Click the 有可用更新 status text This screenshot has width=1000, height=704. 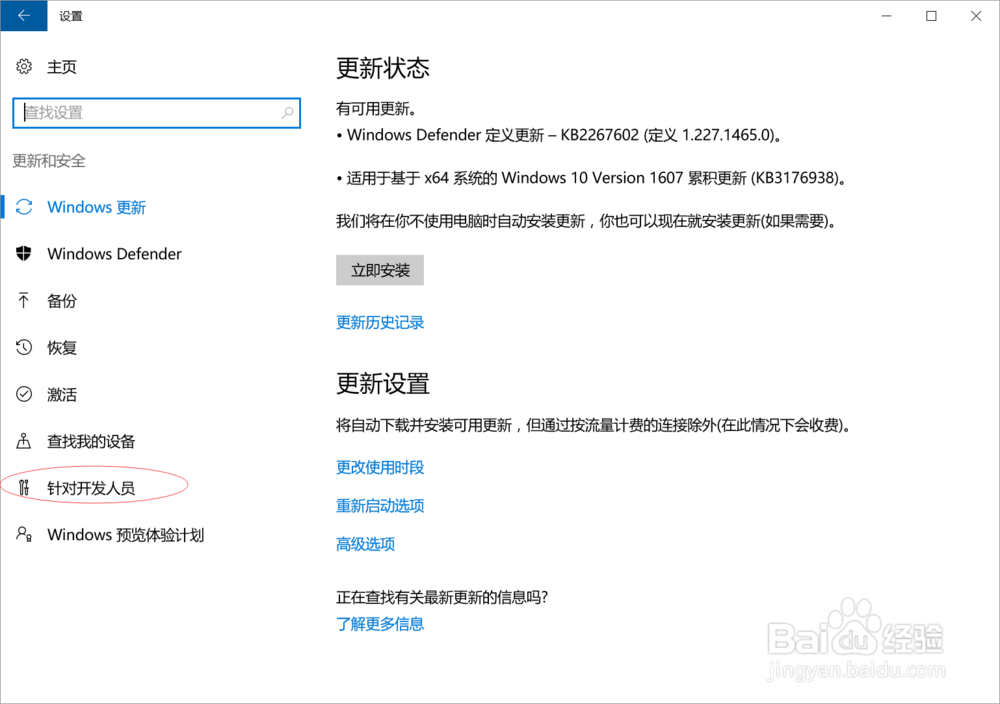click(376, 109)
